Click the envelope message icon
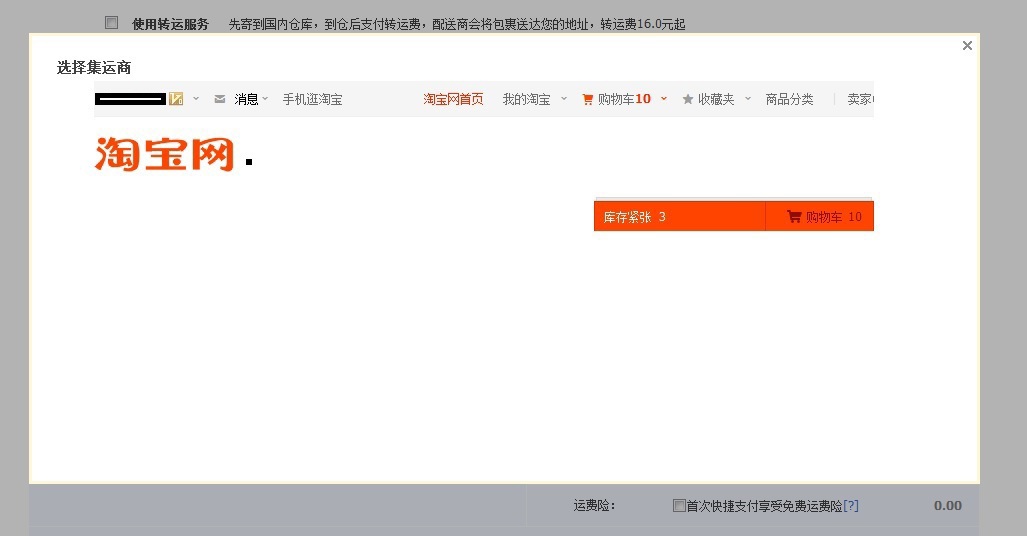The width and height of the screenshot is (1027, 536). click(x=220, y=99)
